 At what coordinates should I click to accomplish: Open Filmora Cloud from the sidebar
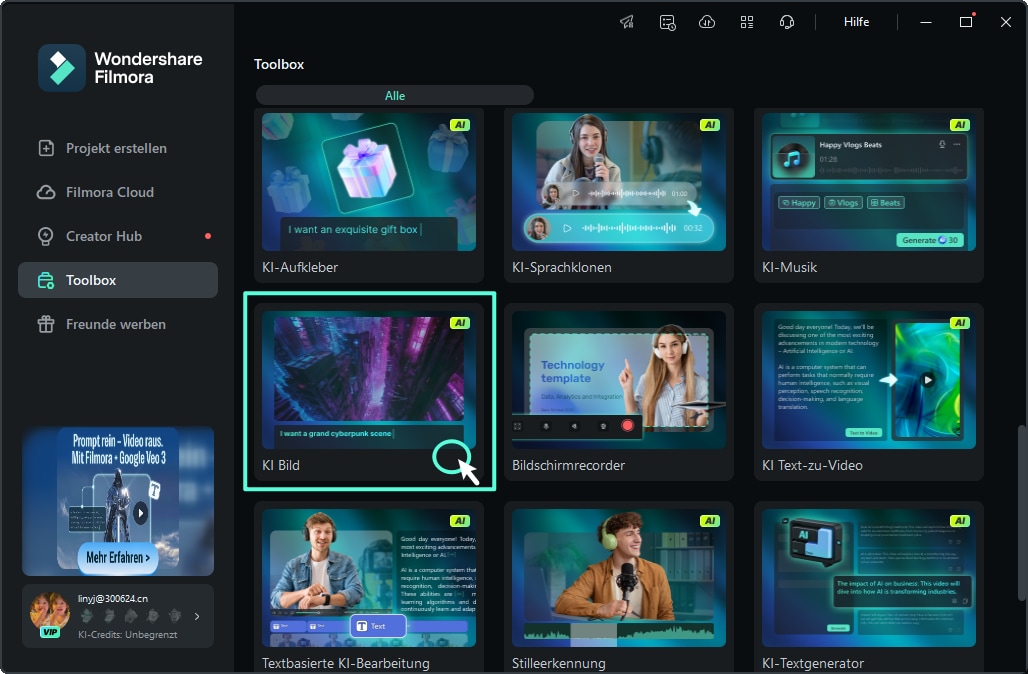(x=118, y=192)
